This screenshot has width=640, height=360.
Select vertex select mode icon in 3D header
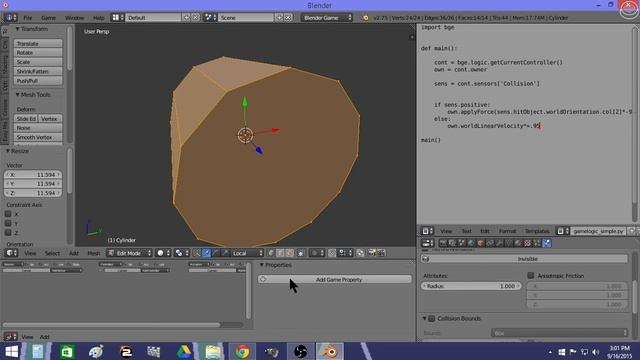(x=271, y=253)
